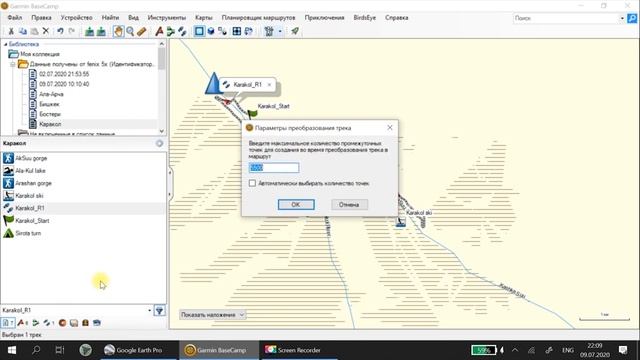Viewport: 640px width, 360px height.
Task: Select the Measure ruler tool
Action: 142,31
